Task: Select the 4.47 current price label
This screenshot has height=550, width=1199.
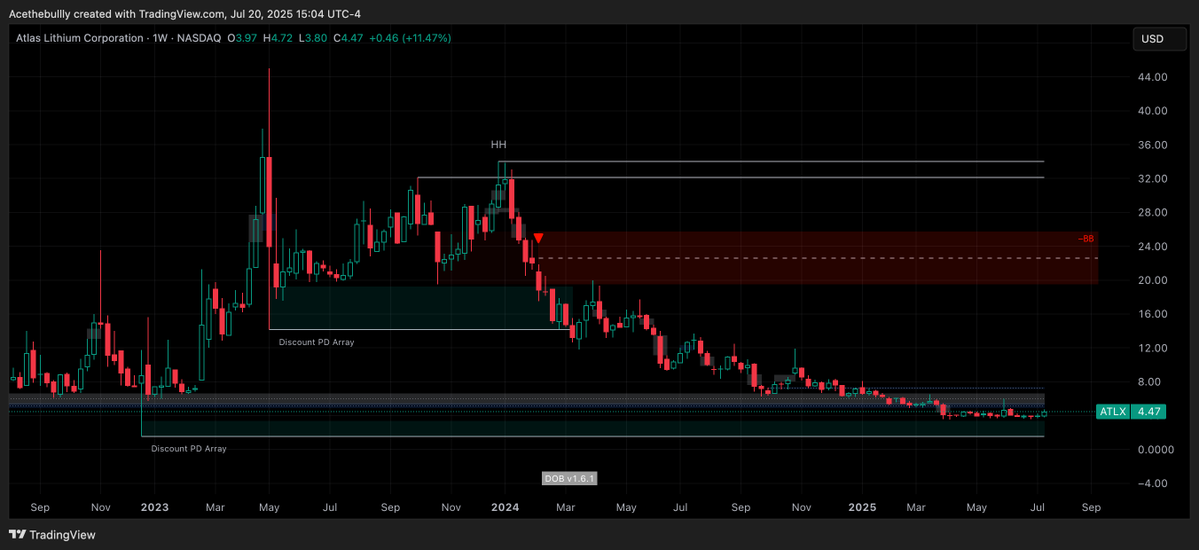Action: pyautogui.click(x=1148, y=412)
